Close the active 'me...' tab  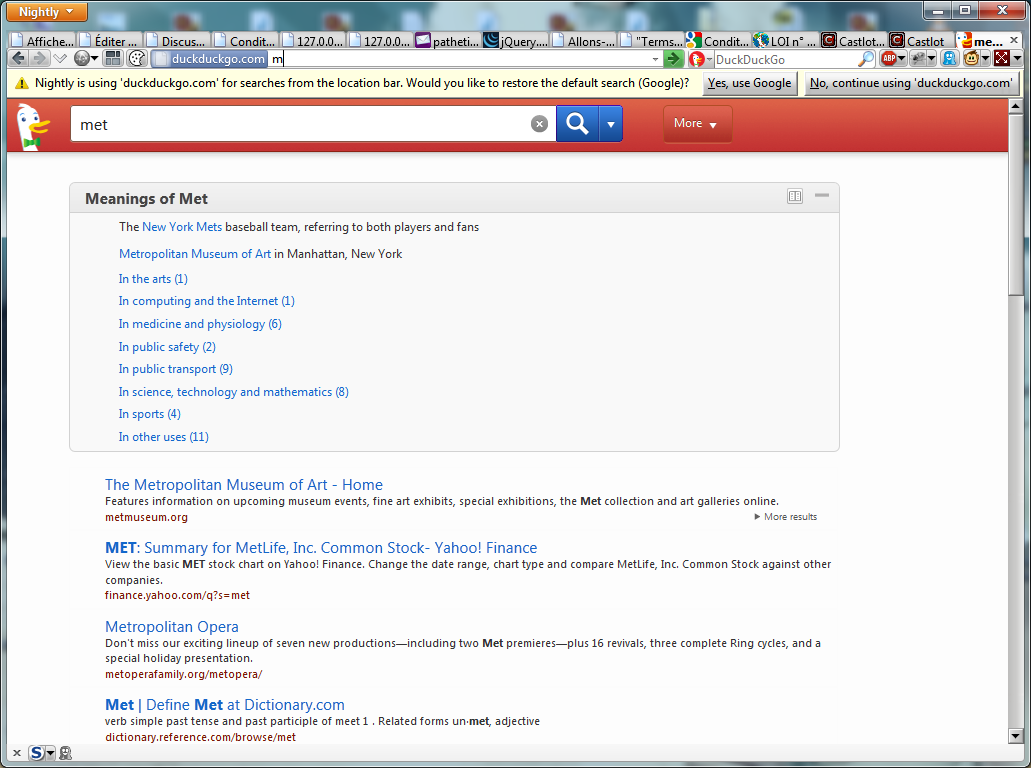(x=1013, y=40)
